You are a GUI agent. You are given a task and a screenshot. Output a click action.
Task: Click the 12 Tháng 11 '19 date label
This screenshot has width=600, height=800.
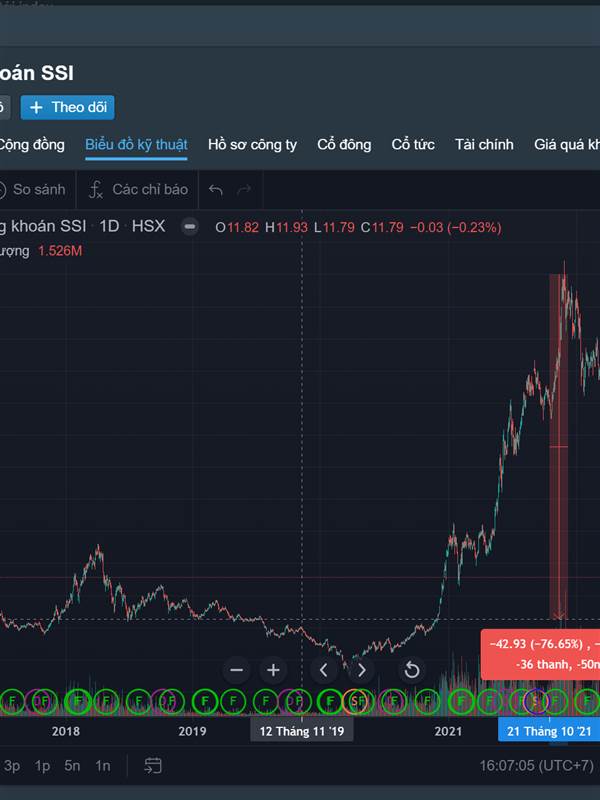tap(302, 731)
